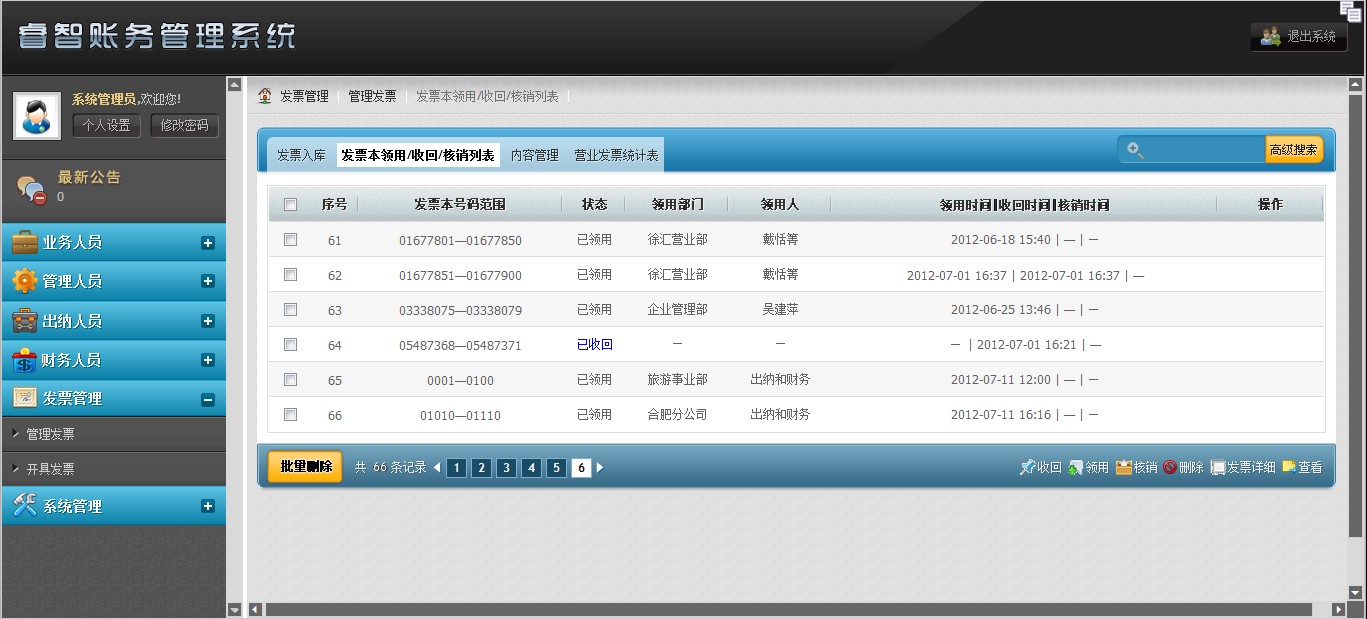The image size is (1367, 619).
Task: Expand the 财务人员 sidebar section
Action: 208,360
